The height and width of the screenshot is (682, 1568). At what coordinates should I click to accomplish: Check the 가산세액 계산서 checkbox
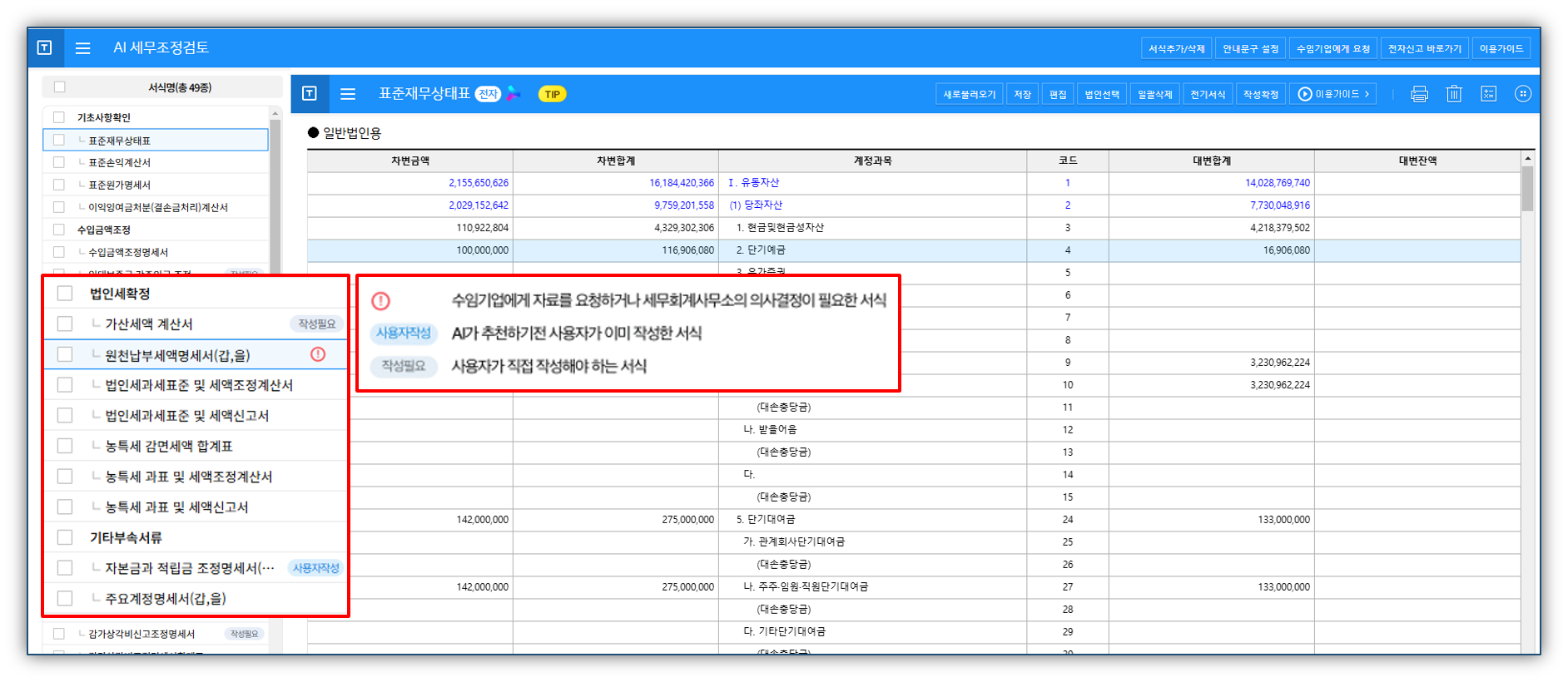65,324
